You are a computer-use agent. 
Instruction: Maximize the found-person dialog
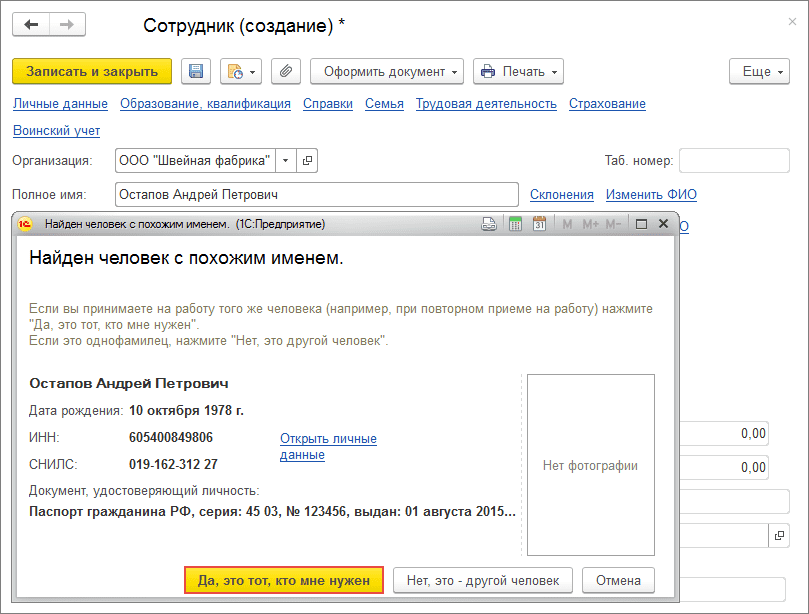coord(641,224)
